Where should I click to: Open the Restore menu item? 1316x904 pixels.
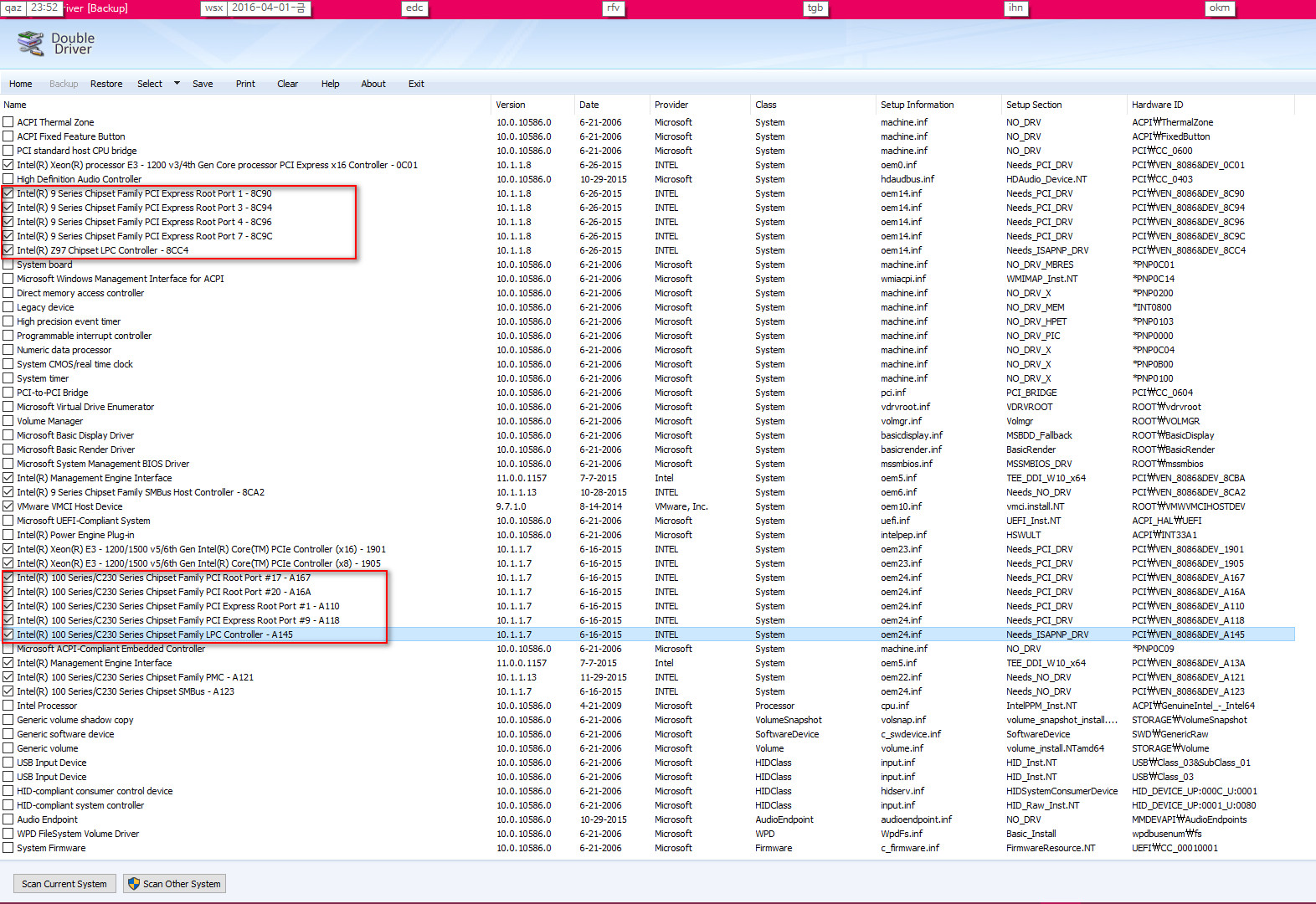pos(106,84)
